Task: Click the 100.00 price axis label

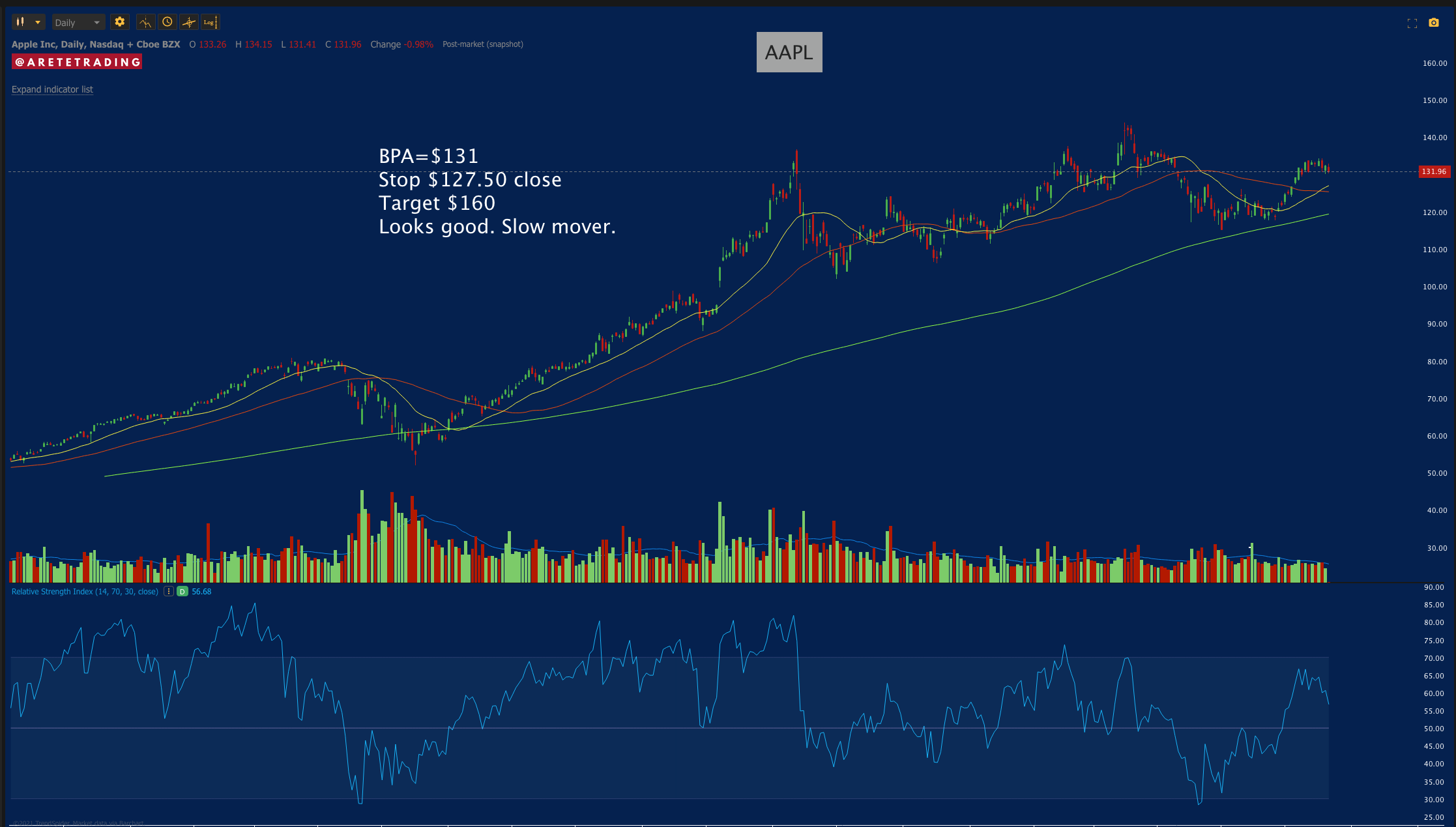Action: click(1434, 287)
